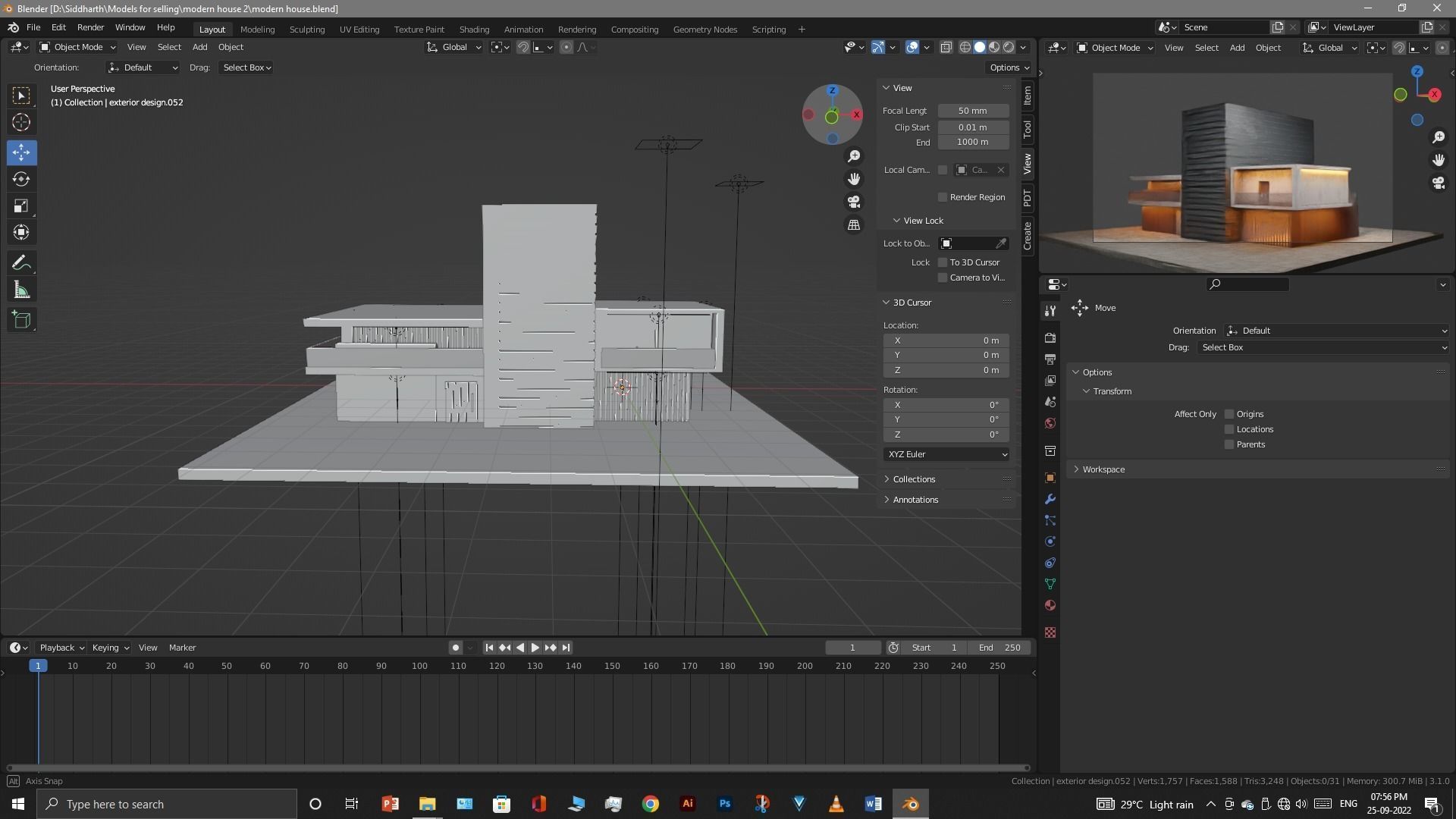Click frame 100 on the timeline ruler
The image size is (1456, 819).
(419, 666)
